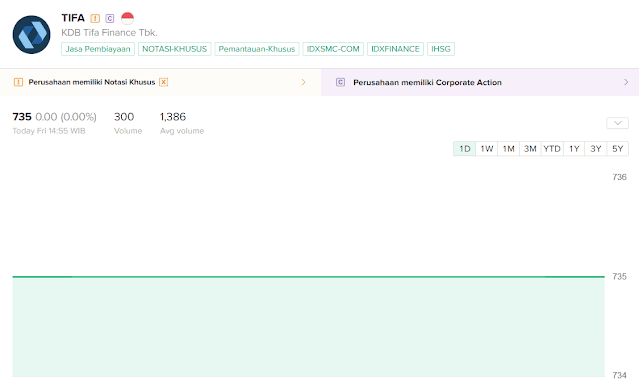Click the Indonesia flag icon
The image size is (639, 388).
(128, 18)
